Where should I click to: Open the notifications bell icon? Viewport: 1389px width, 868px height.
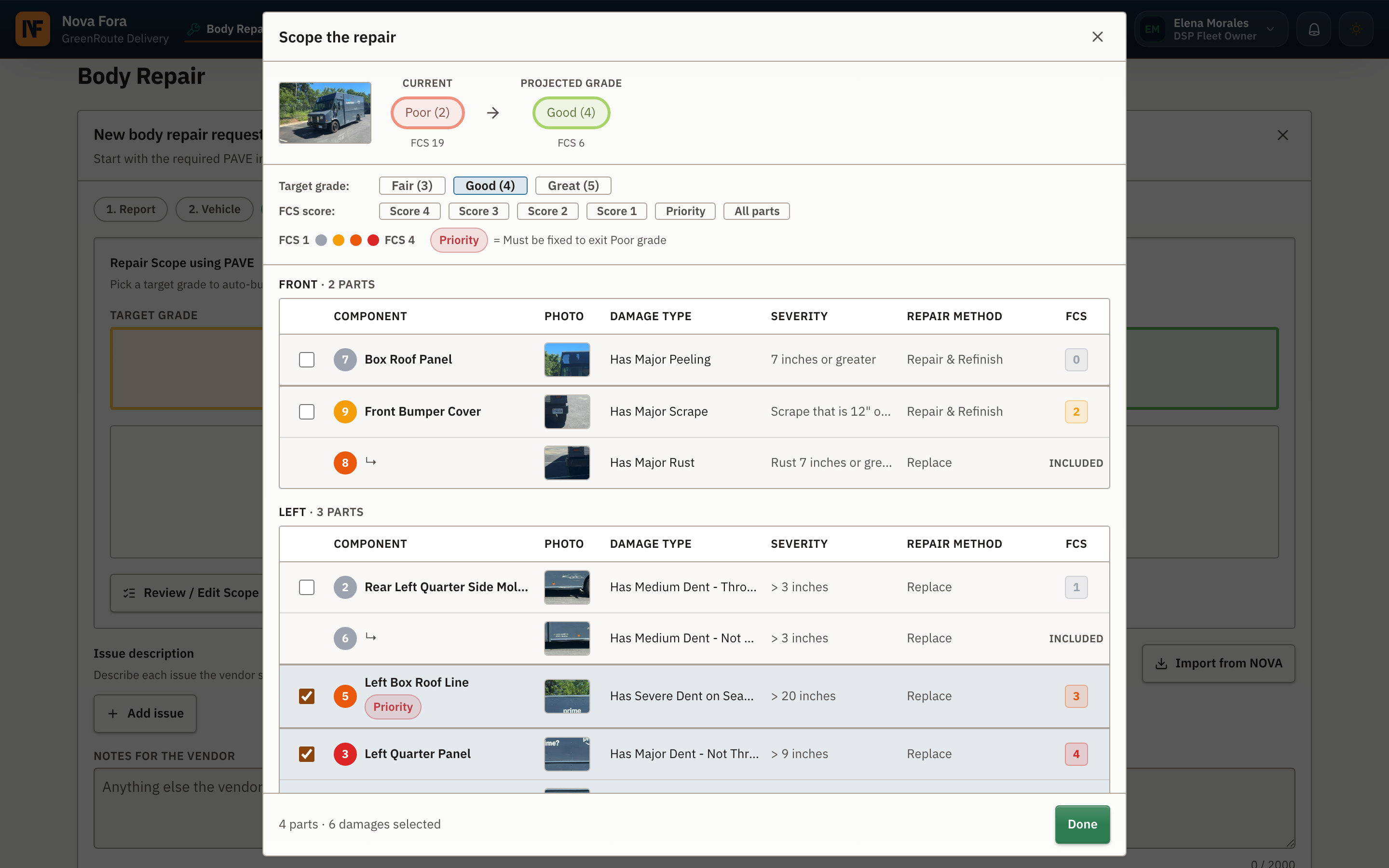tap(1314, 29)
